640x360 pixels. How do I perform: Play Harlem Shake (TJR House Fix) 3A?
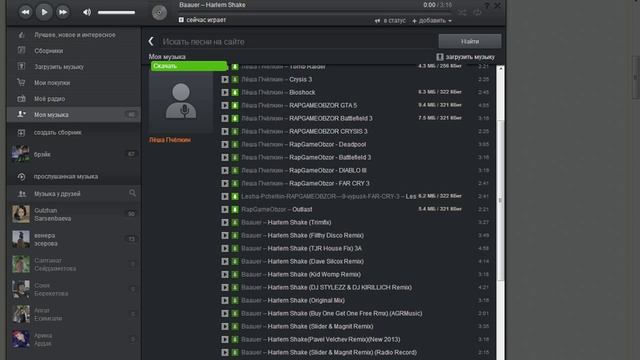tap(225, 249)
